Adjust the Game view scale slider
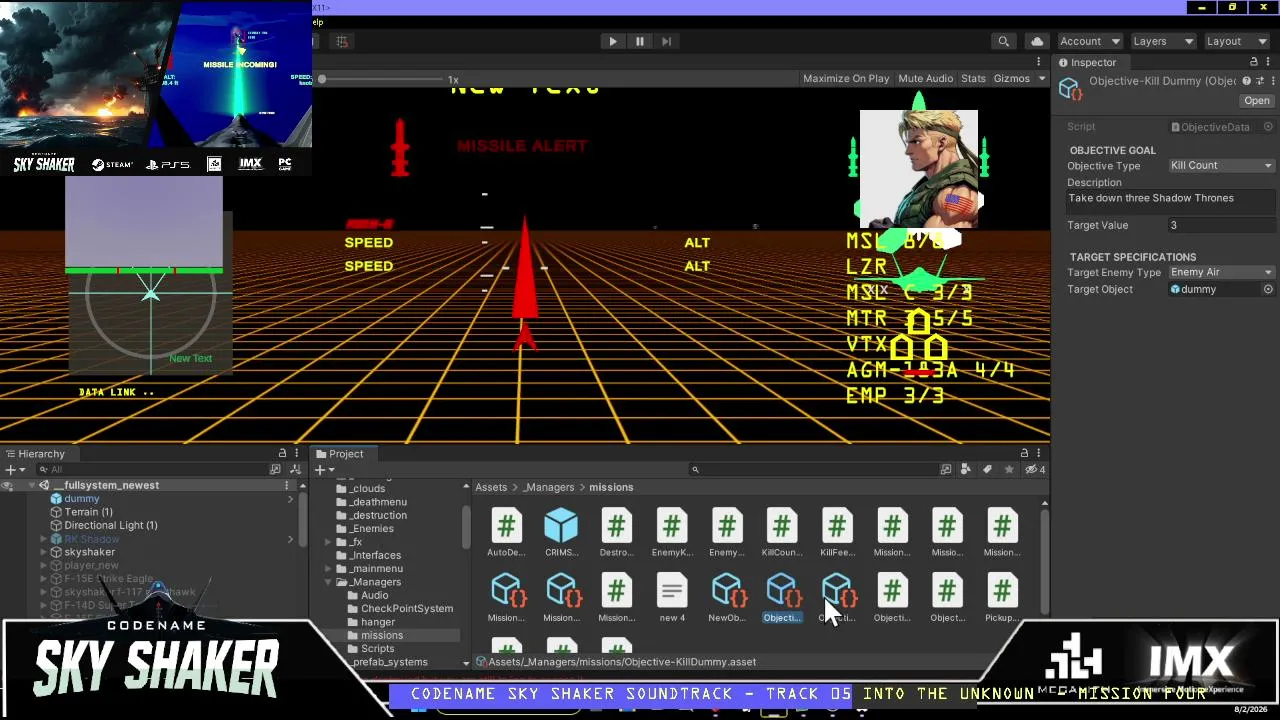The image size is (1280, 720). 380,79
